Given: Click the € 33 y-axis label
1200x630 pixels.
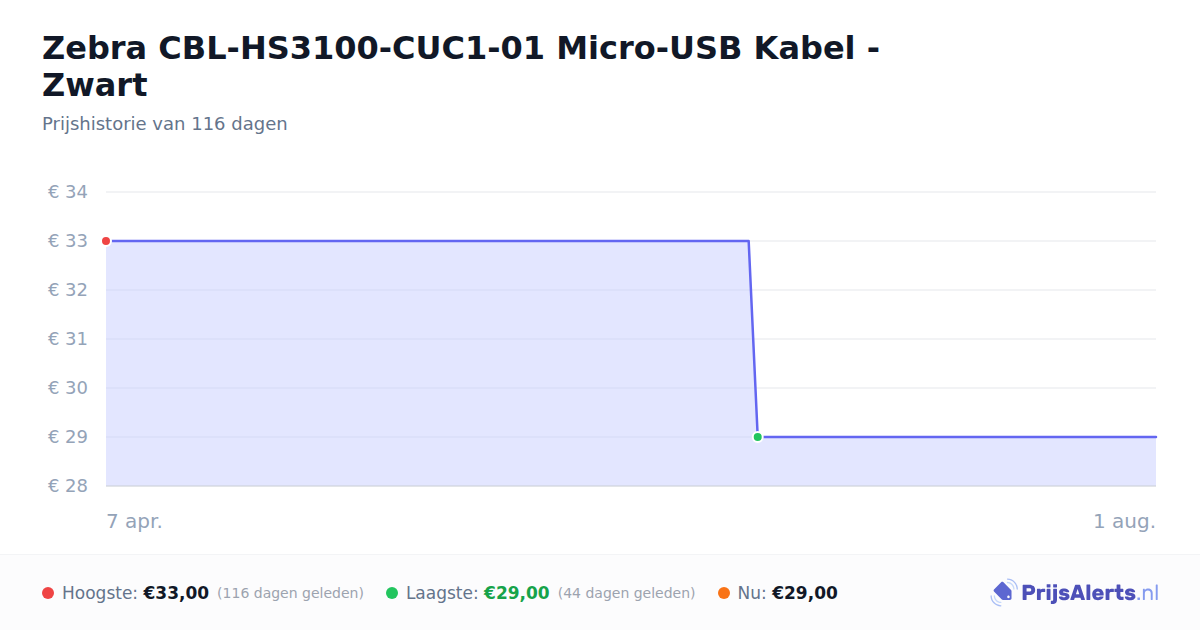Looking at the screenshot, I should (x=68, y=241).
